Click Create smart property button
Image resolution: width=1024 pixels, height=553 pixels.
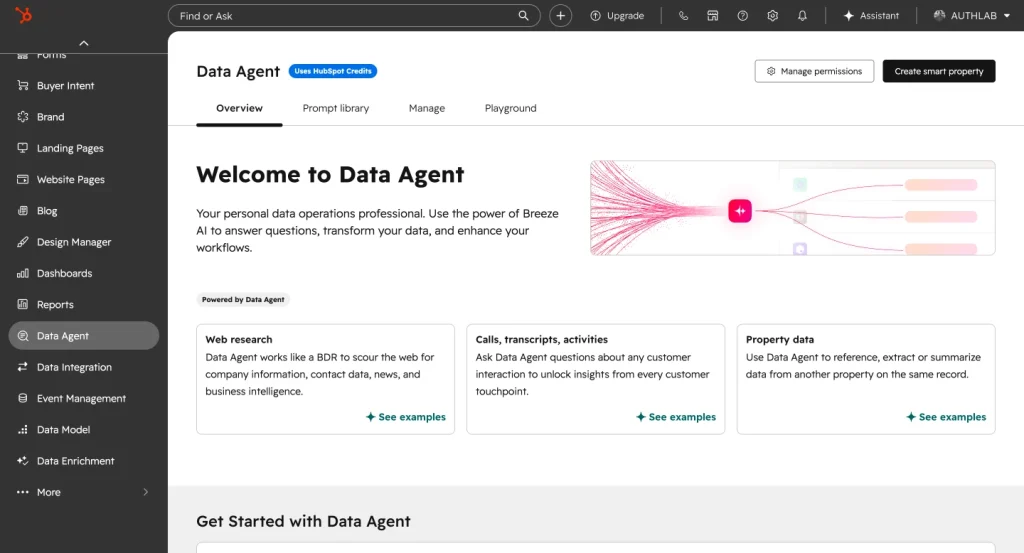pyautogui.click(x=938, y=71)
